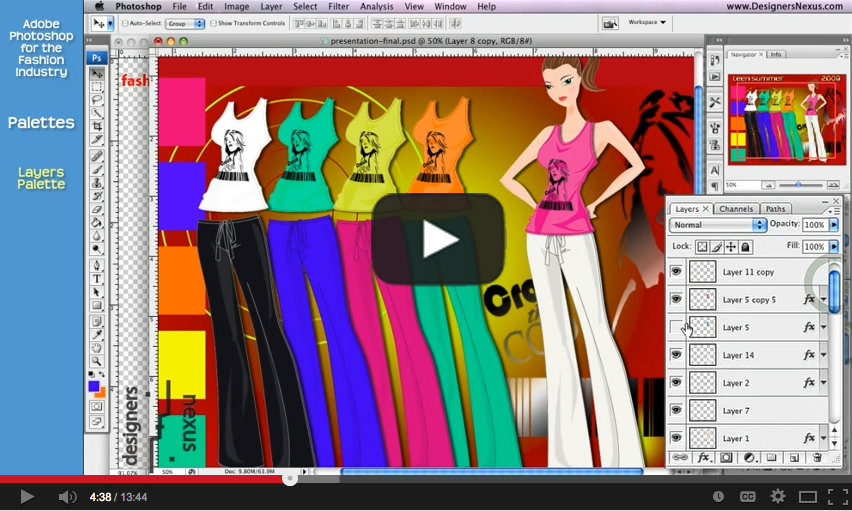Open the Apple menu
This screenshot has height=511, width=852.
99,7
